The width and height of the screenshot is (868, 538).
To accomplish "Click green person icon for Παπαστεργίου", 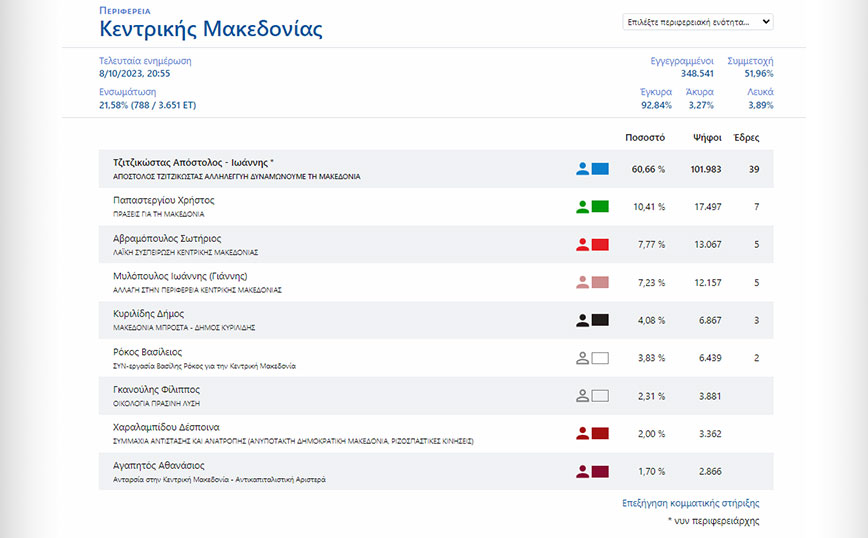I will coord(582,207).
